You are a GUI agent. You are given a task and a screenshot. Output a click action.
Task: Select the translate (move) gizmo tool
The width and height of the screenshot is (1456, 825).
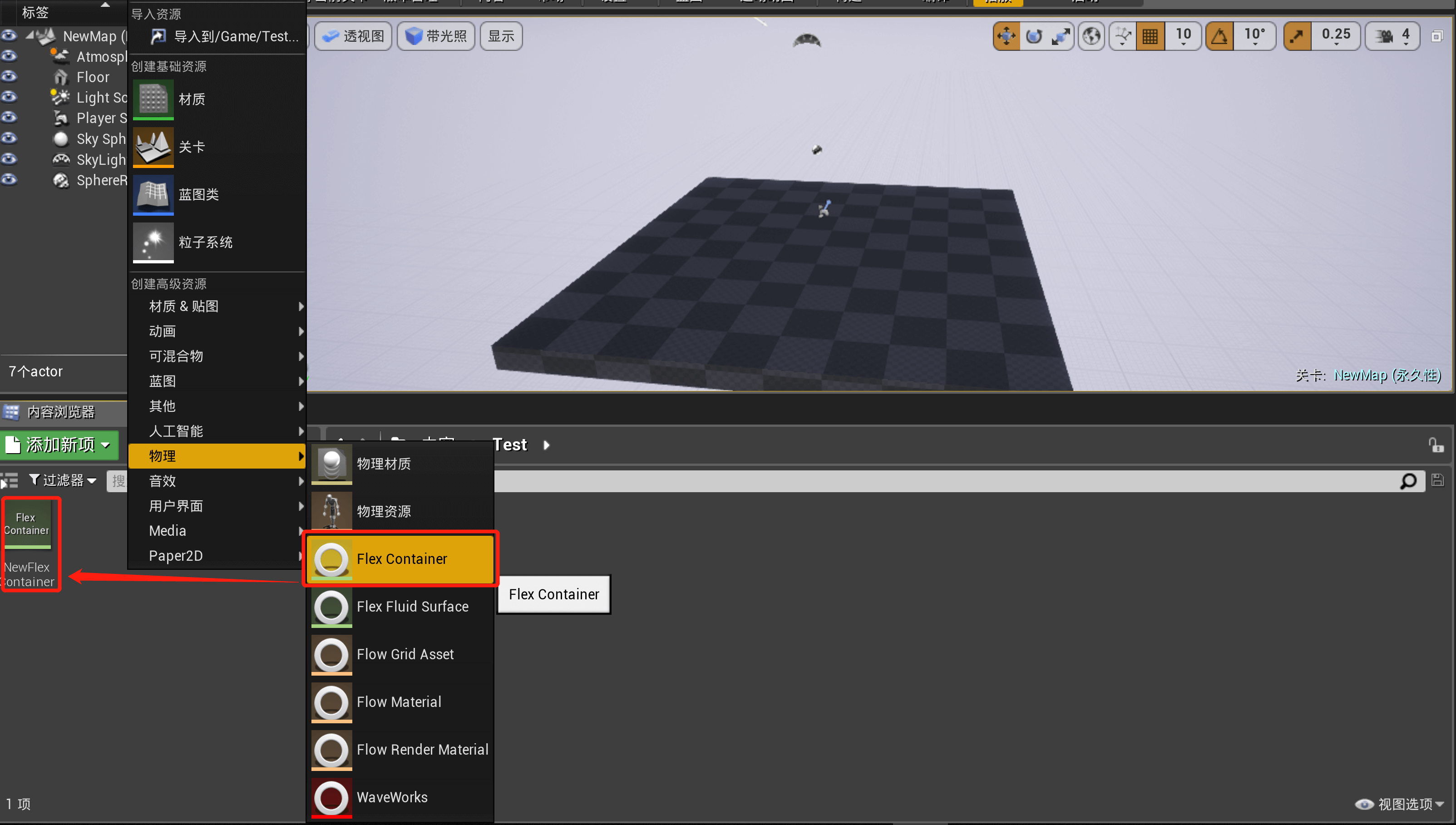pyautogui.click(x=1006, y=36)
